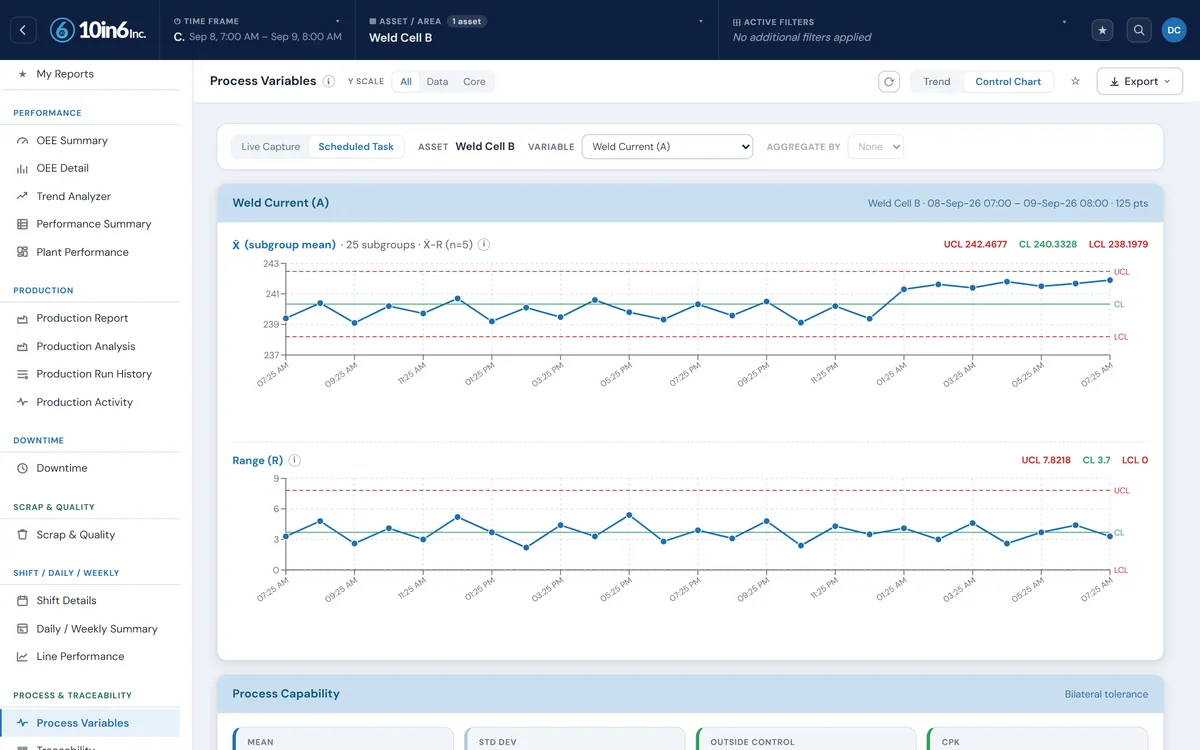1200x750 pixels.
Task: Open the Export dropdown menu
Action: 1140,82
